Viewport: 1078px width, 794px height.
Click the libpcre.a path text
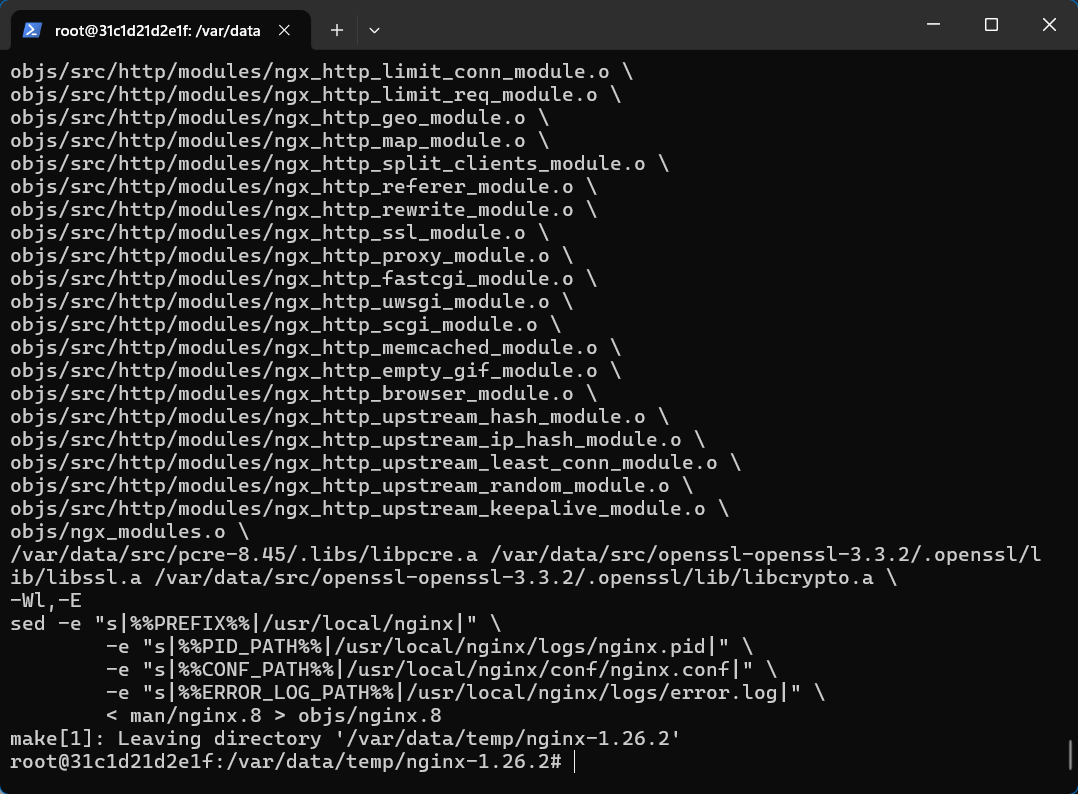click(x=243, y=555)
